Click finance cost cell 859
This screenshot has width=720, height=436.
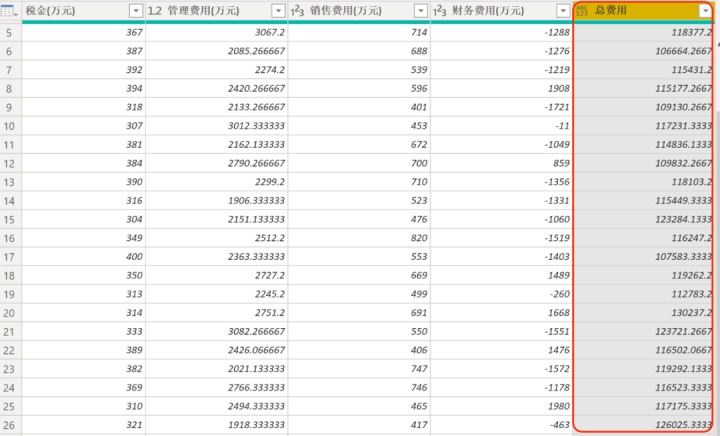(501, 163)
